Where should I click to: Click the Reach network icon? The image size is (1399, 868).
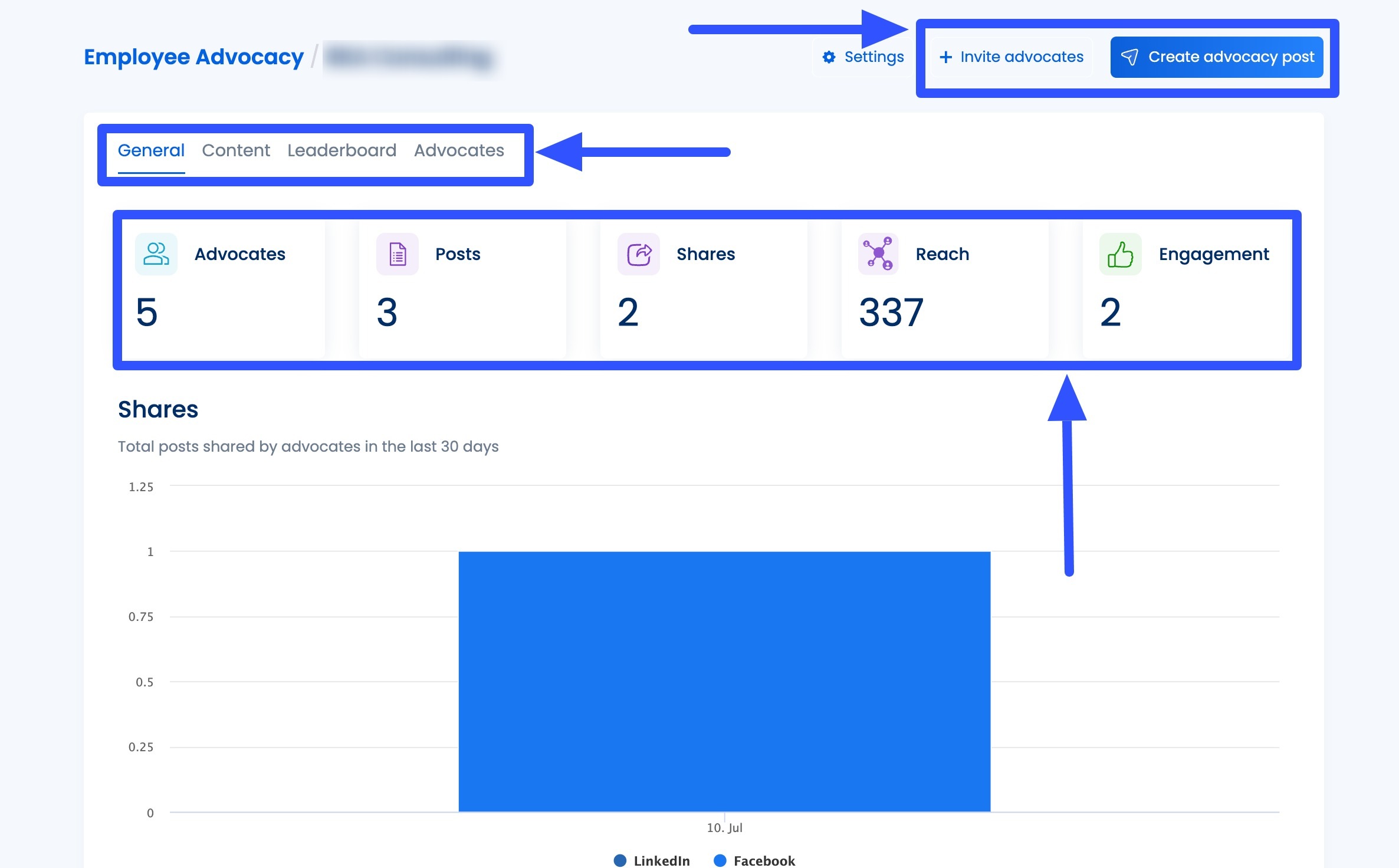(878, 254)
